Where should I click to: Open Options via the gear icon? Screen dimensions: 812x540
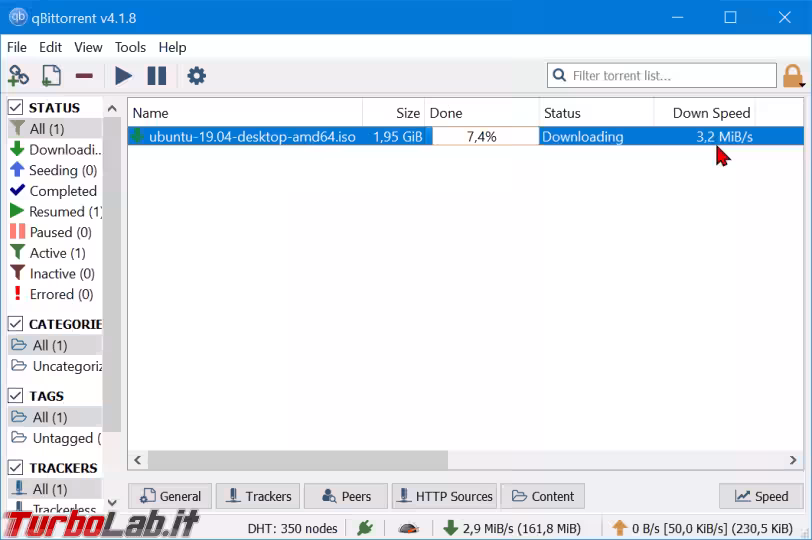tap(196, 76)
